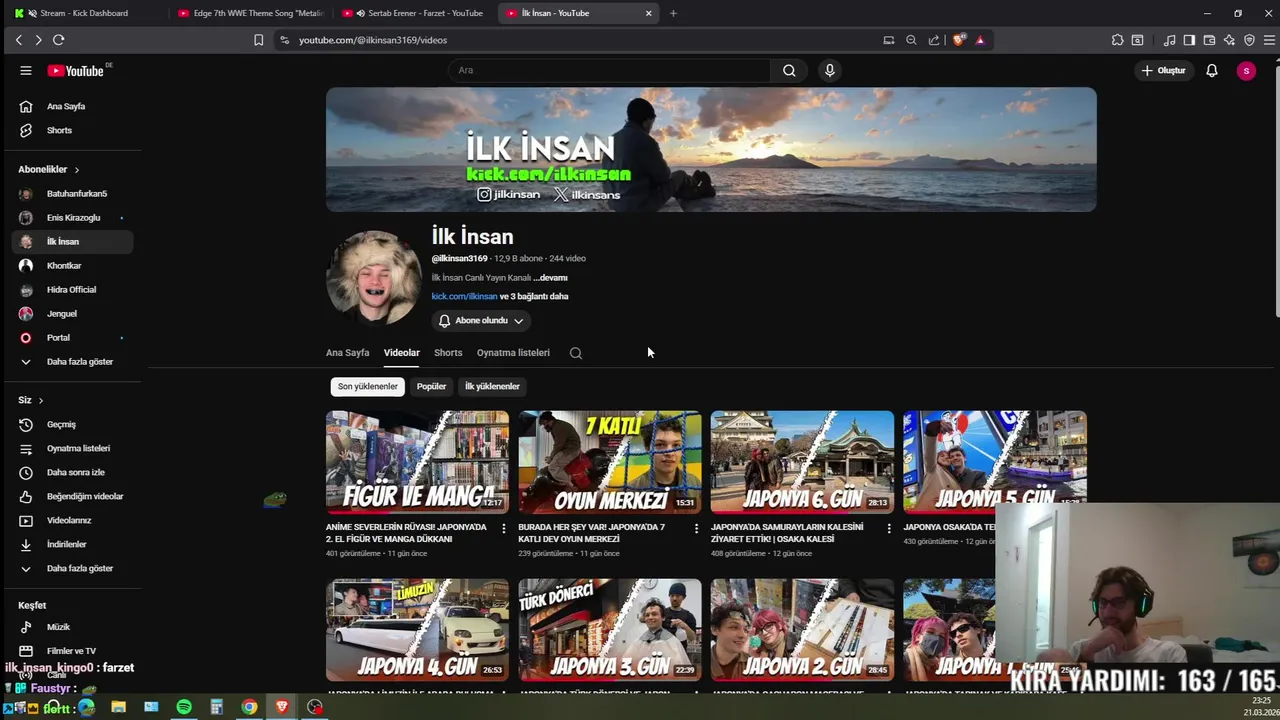1280x720 pixels.
Task: Open Geçmiş in the sidebar
Action: 72,424
